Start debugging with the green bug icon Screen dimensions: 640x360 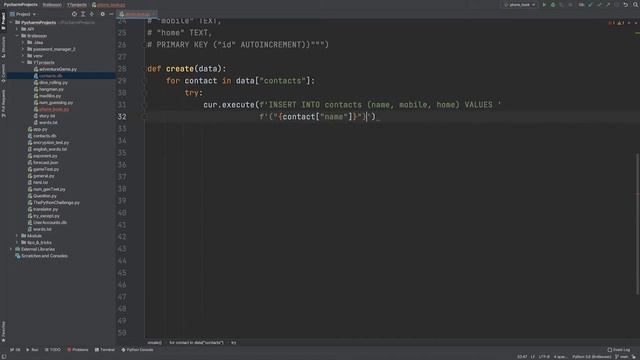(553, 4)
